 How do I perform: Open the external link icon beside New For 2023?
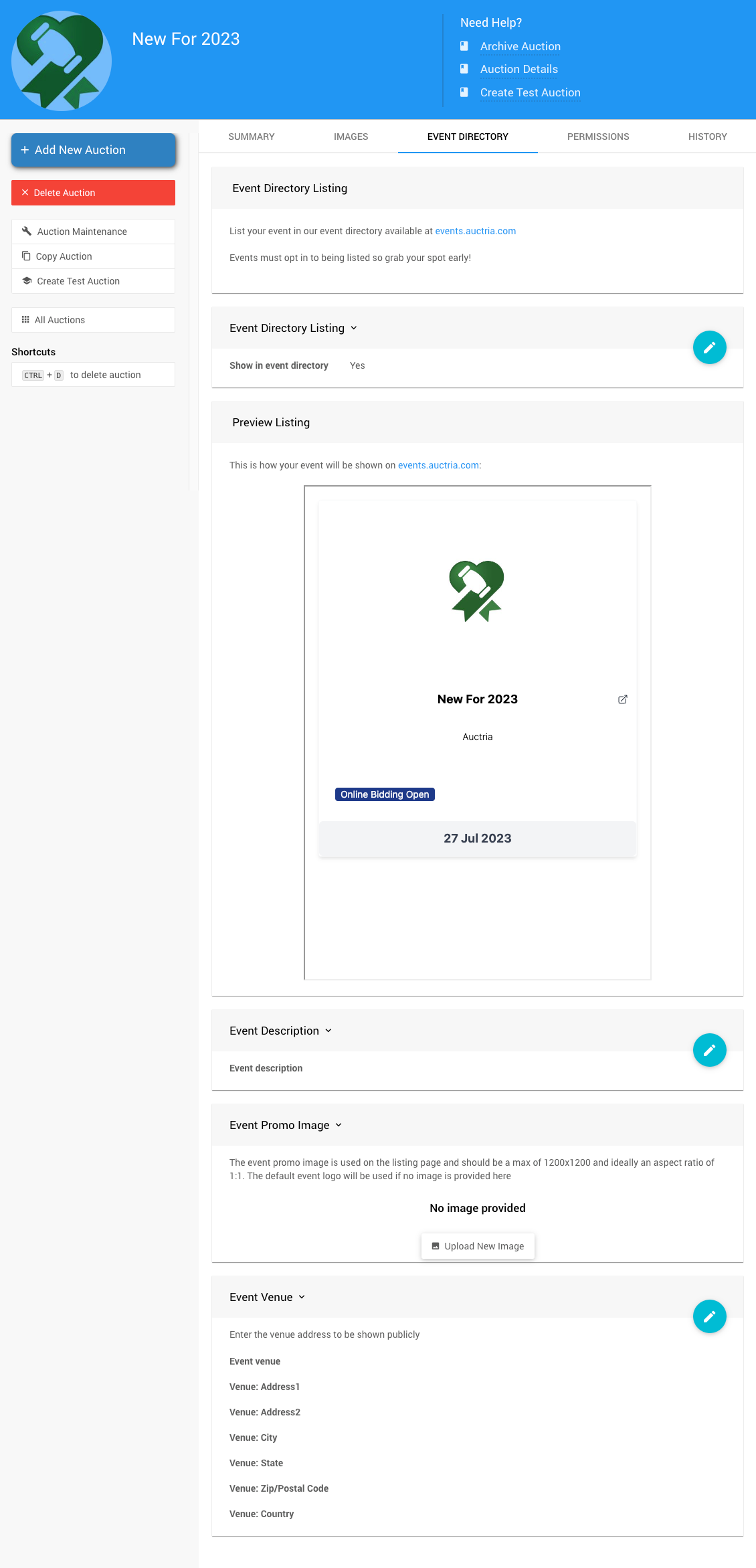pos(622,699)
